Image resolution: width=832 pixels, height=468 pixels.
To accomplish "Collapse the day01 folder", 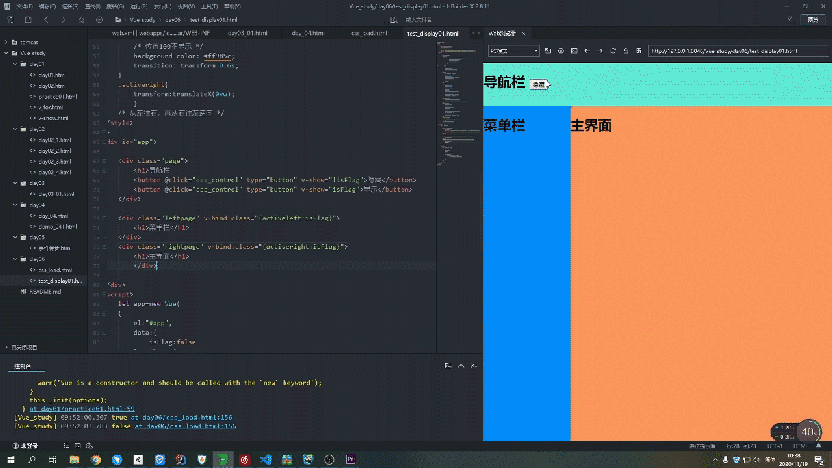I will point(15,64).
